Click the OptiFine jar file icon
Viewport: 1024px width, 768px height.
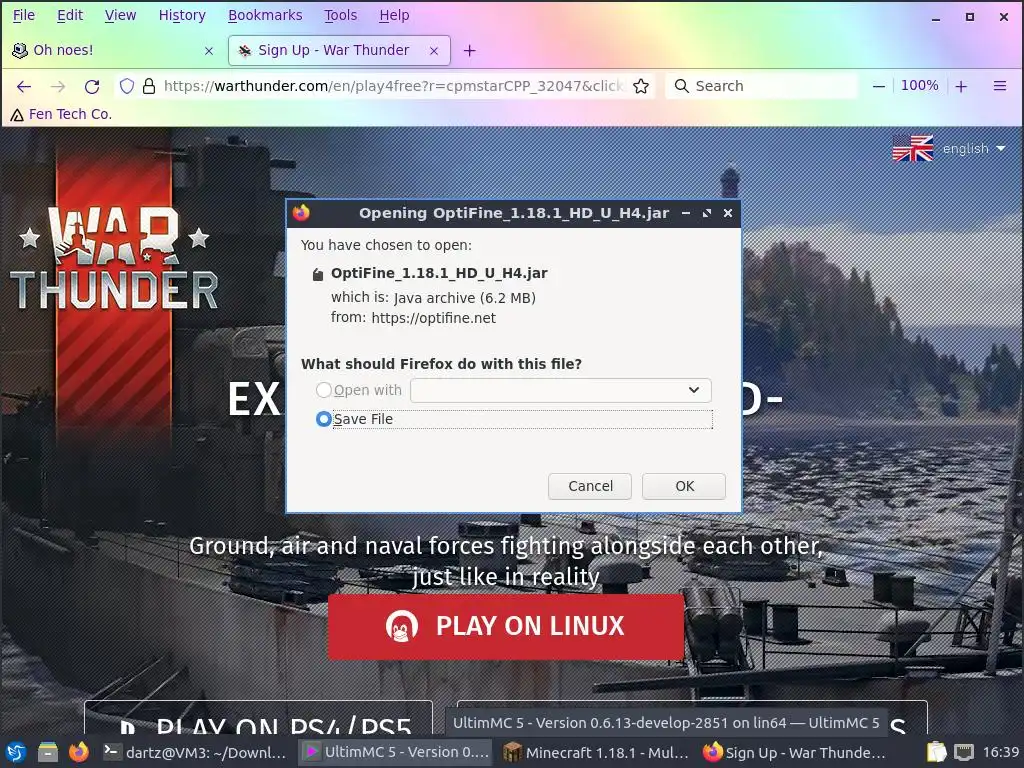click(x=317, y=274)
